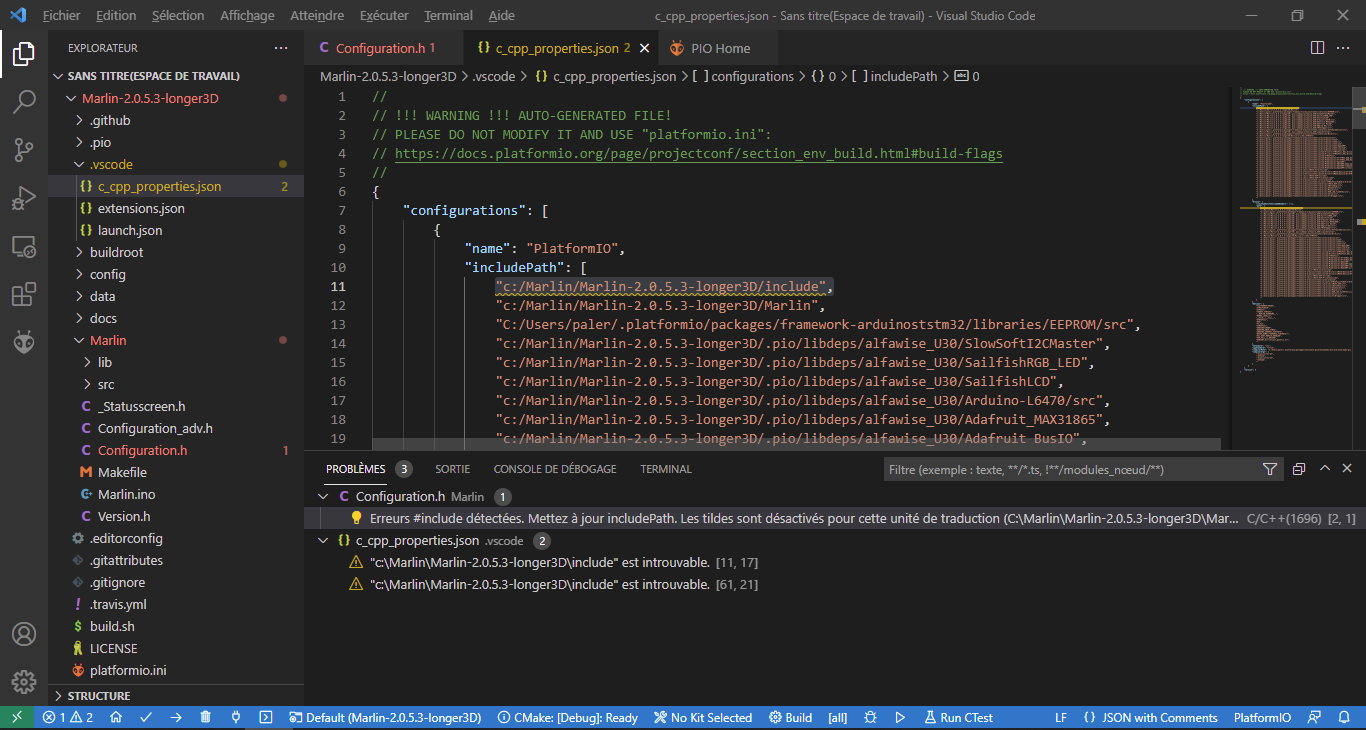1366x730 pixels.
Task: Click the CMake: [Debug]: Ready status item
Action: tap(567, 718)
